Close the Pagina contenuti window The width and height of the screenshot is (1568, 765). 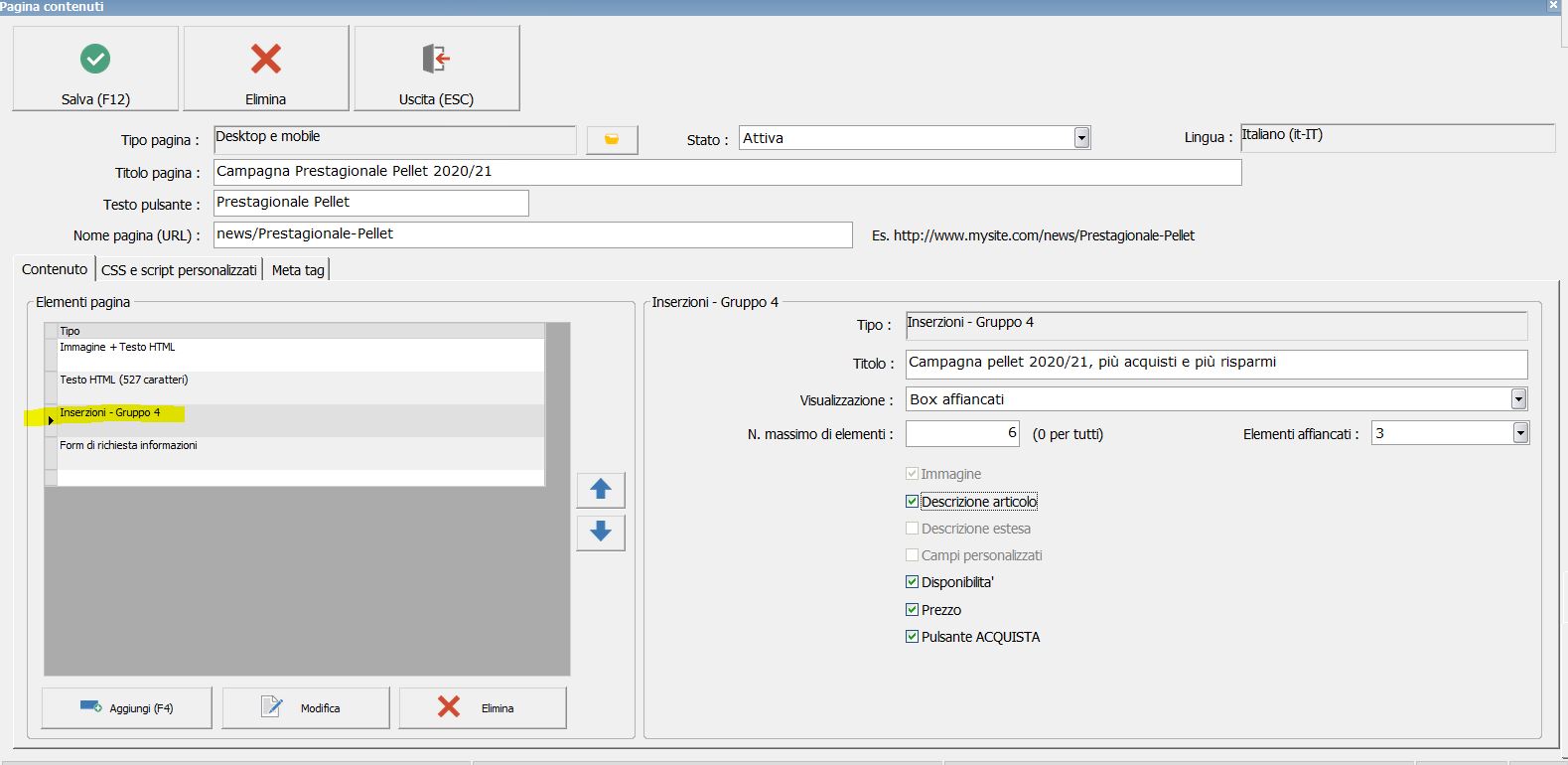(x=1554, y=6)
